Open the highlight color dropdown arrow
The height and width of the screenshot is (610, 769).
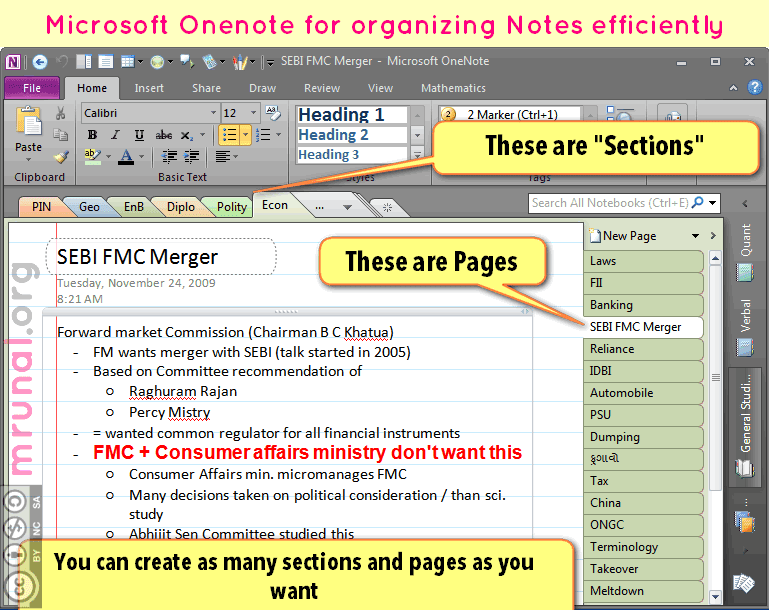(108, 157)
